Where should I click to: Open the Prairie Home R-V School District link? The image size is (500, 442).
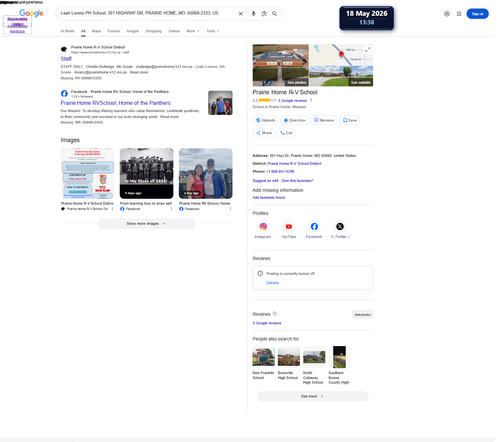point(294,164)
